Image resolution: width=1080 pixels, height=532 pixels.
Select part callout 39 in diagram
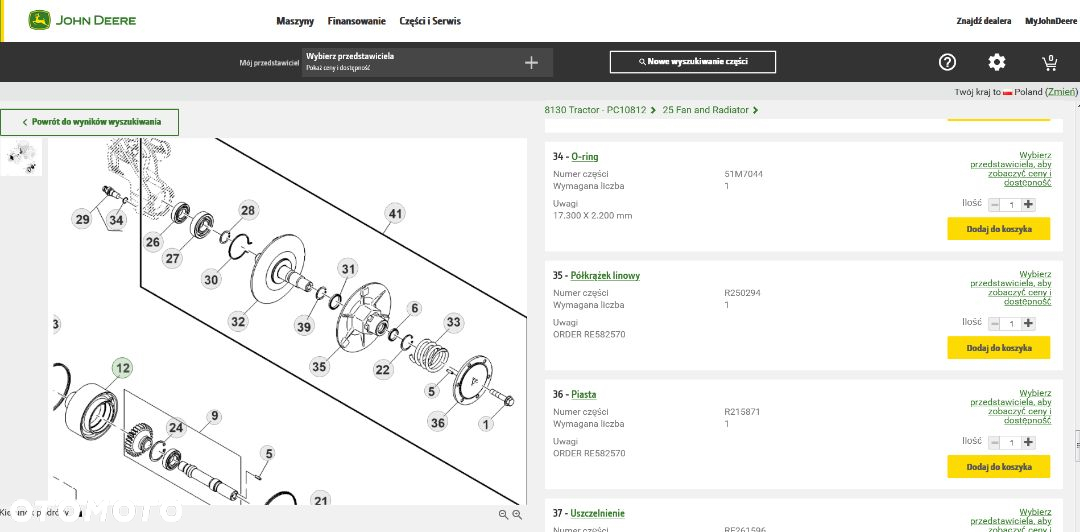tap(304, 327)
